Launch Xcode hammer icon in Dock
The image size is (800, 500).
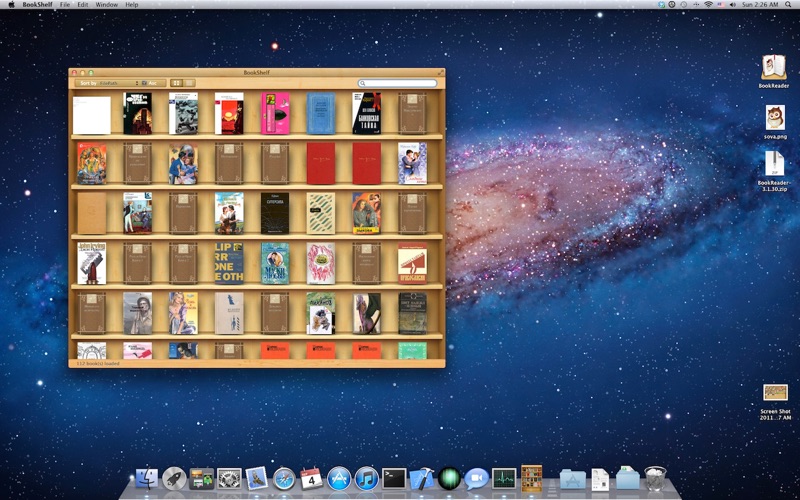421,479
